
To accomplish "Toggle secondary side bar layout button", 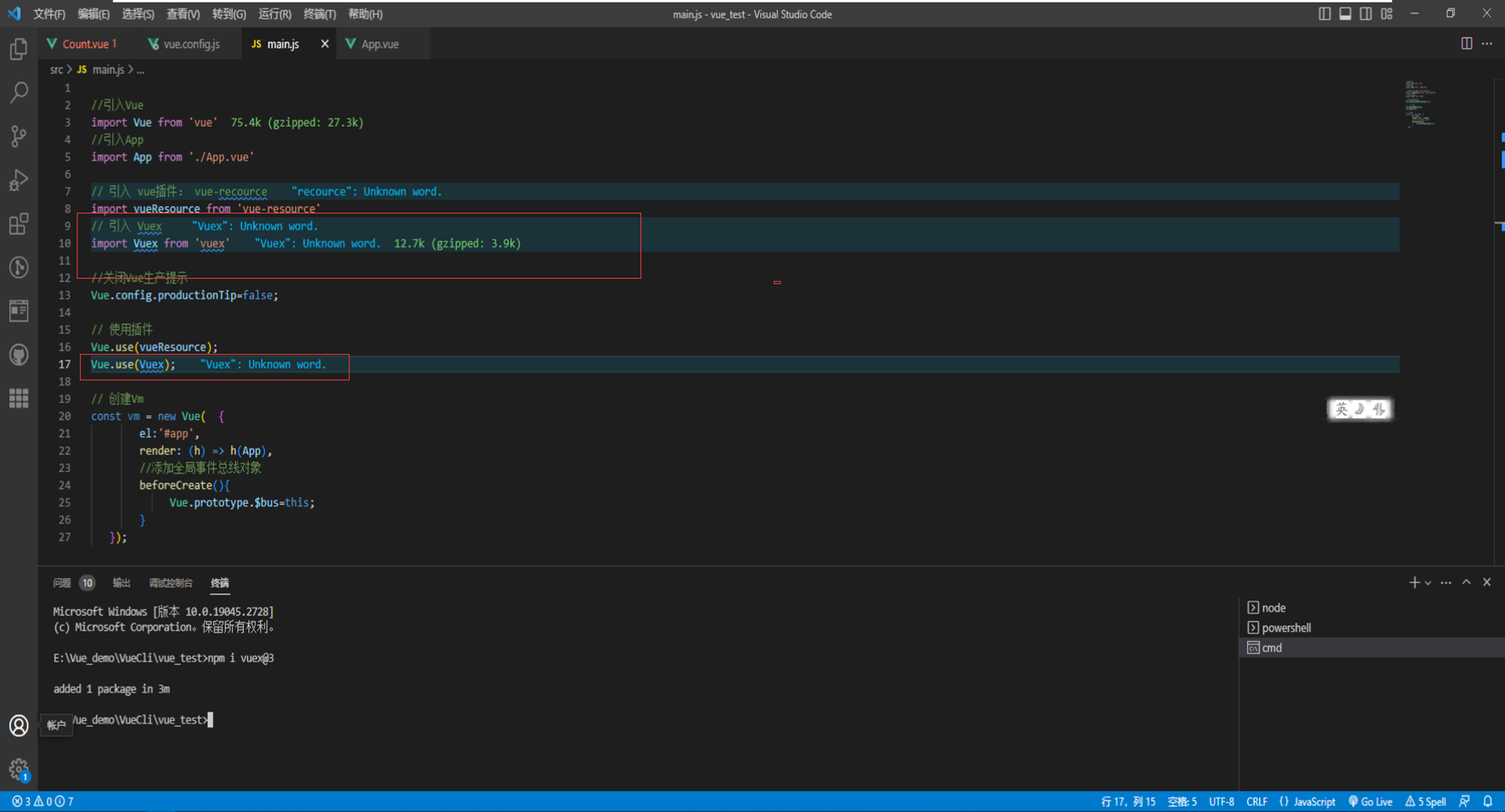I will coord(1365,14).
